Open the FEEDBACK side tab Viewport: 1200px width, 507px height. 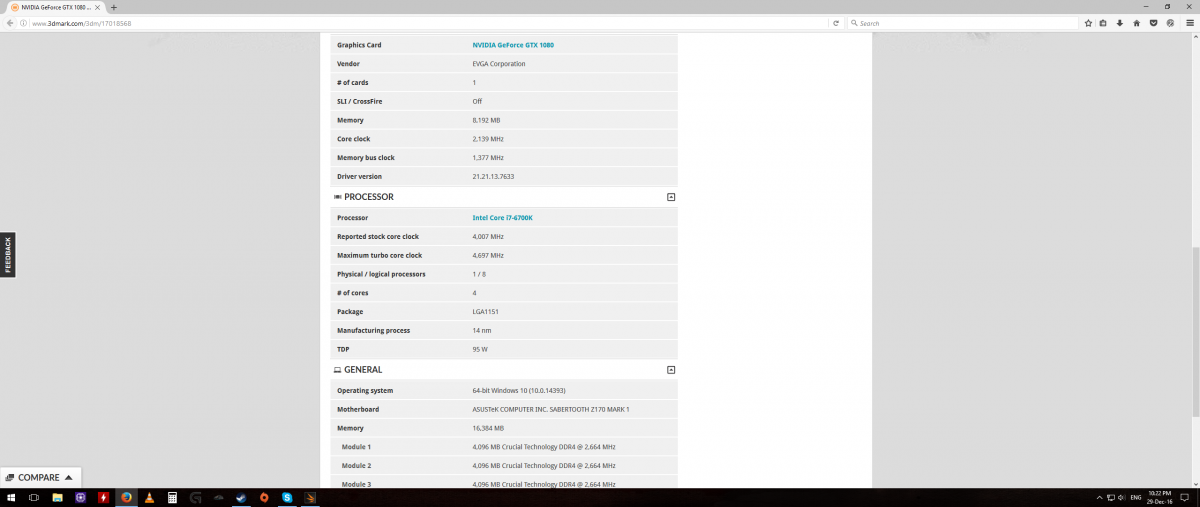click(x=7, y=255)
